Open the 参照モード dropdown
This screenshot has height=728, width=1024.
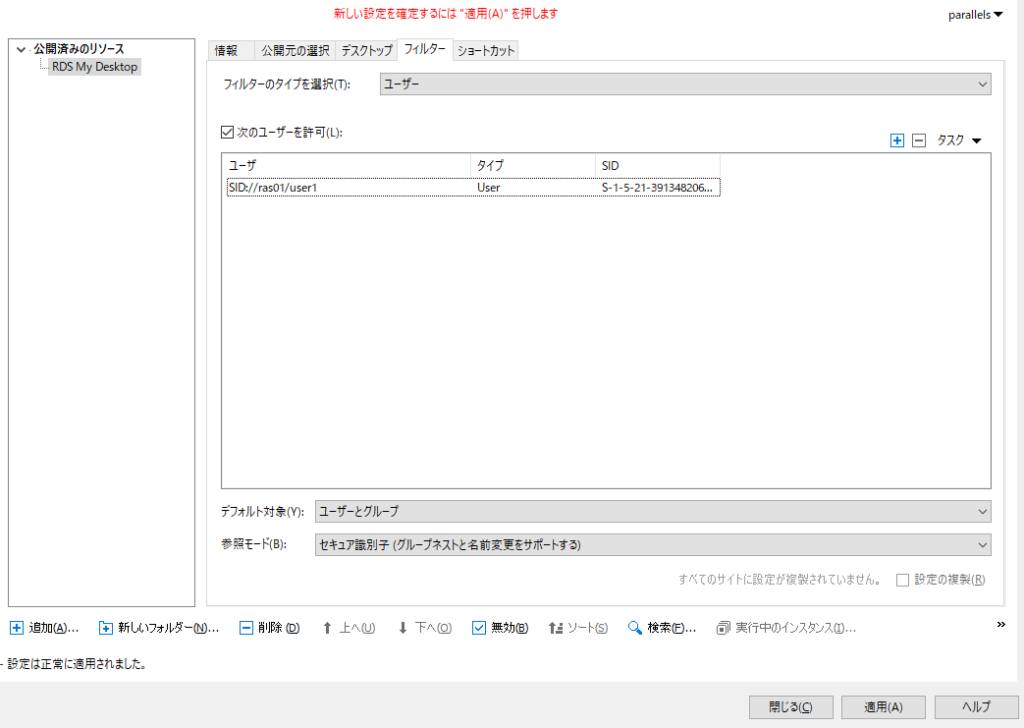click(x=653, y=545)
